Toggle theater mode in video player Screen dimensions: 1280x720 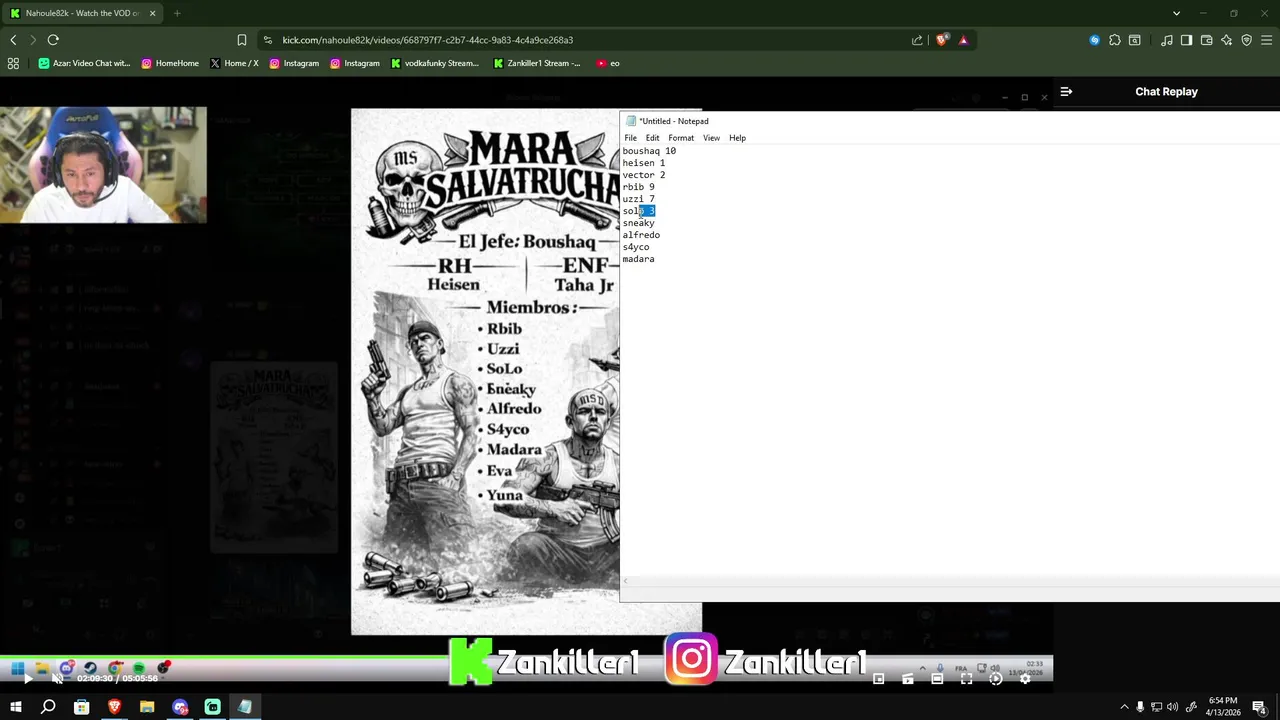[937, 679]
